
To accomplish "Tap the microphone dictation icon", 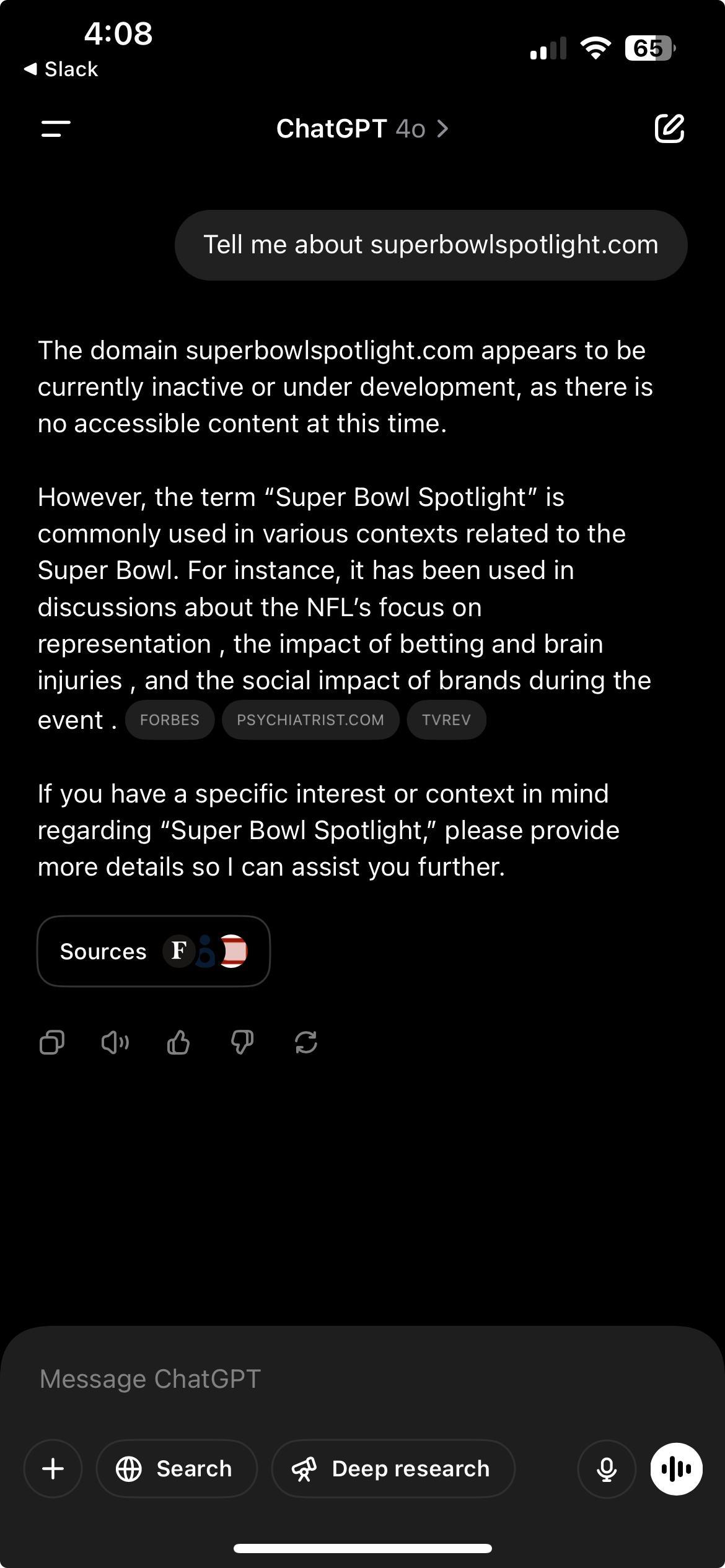I will [607, 1468].
